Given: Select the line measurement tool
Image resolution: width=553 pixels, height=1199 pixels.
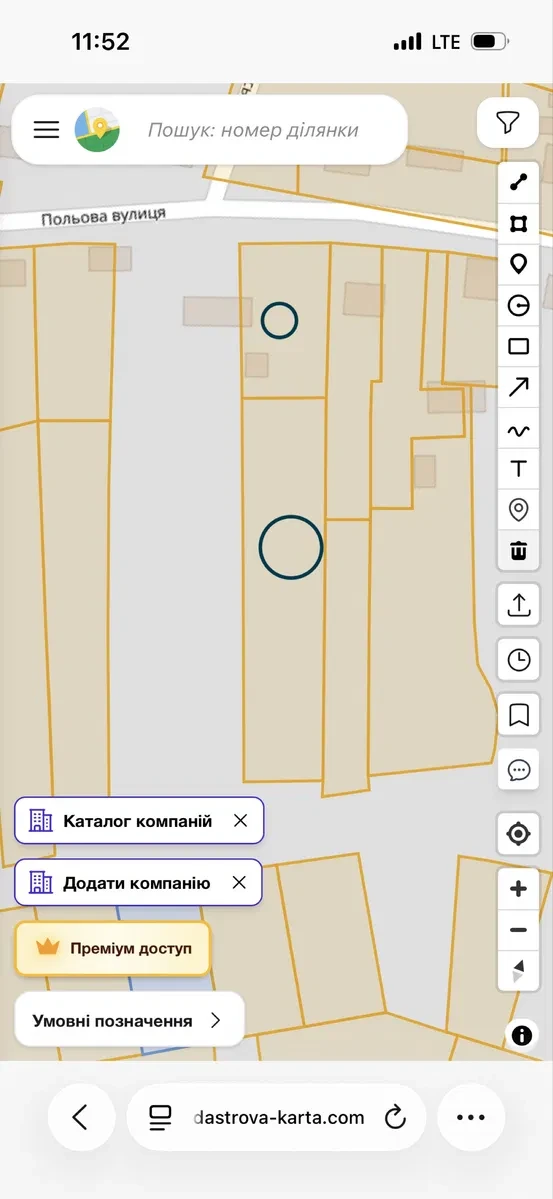Looking at the screenshot, I should pyautogui.click(x=519, y=182).
